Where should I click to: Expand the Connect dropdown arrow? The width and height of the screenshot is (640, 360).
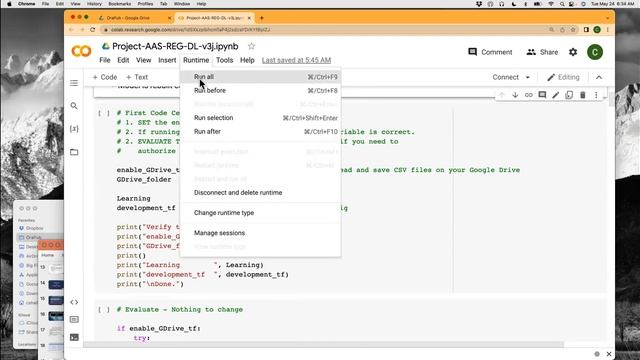point(528,77)
